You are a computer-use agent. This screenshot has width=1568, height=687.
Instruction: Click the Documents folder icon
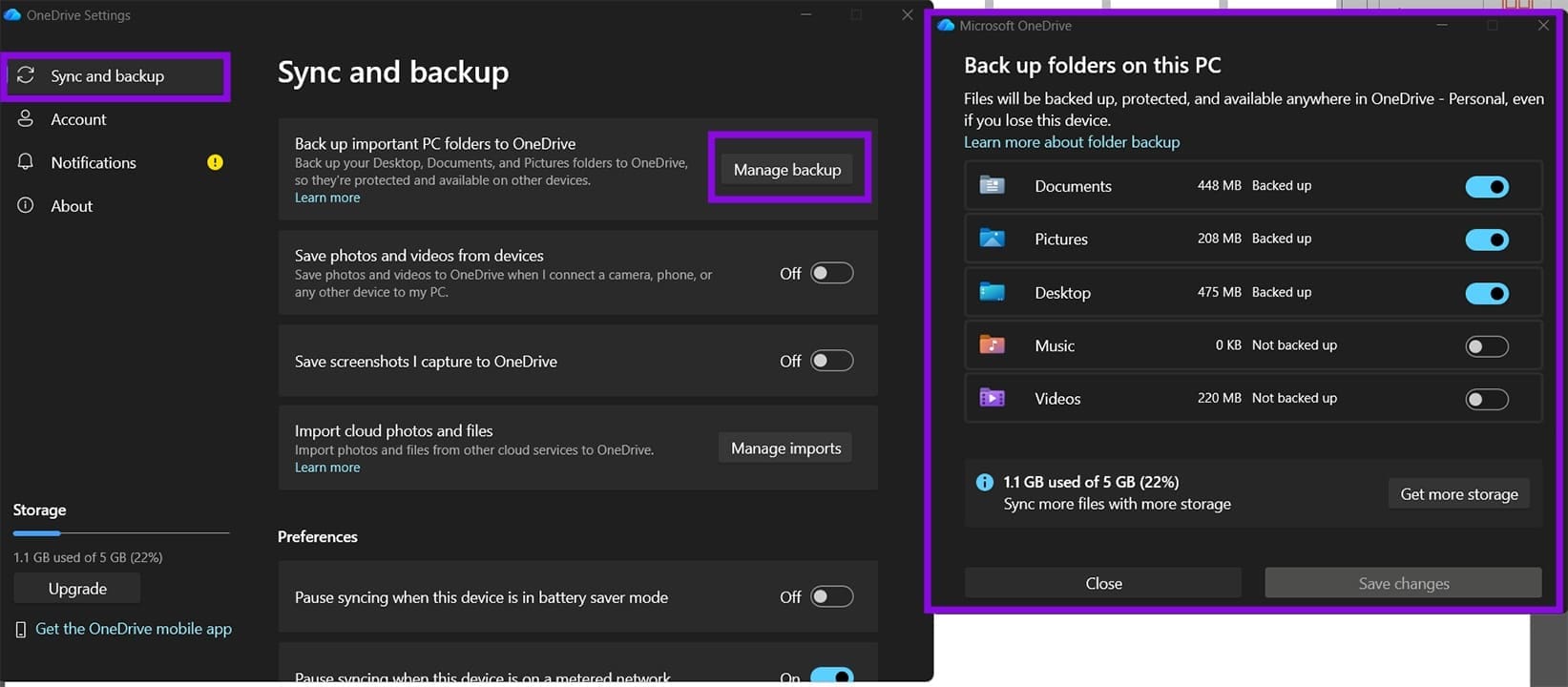tap(992, 185)
